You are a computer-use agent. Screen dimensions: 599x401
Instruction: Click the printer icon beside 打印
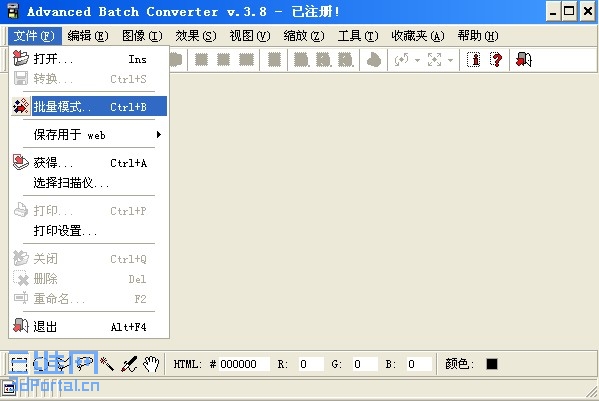(21, 210)
